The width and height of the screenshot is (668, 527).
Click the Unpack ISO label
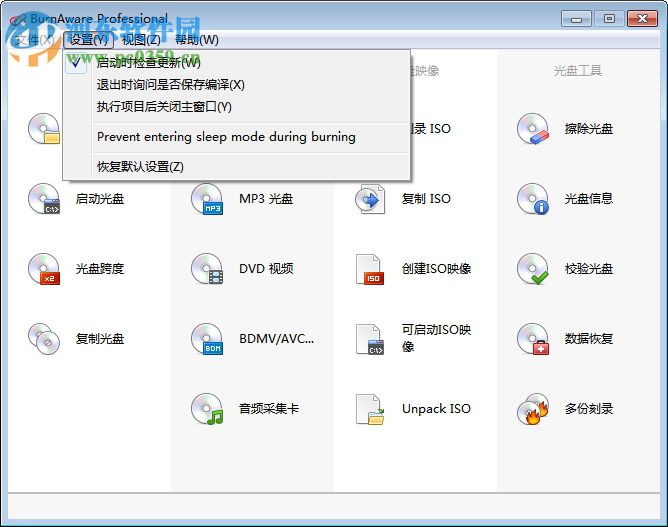click(436, 409)
